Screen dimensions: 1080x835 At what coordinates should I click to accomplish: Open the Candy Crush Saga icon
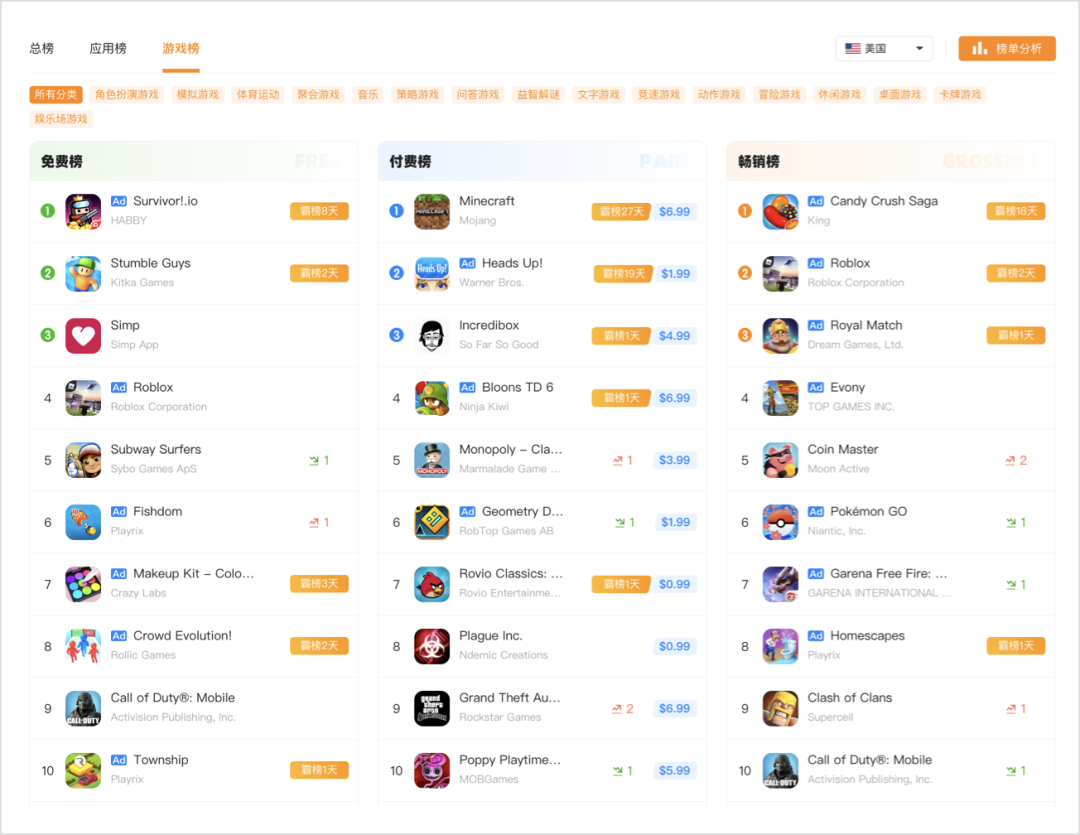tap(780, 212)
